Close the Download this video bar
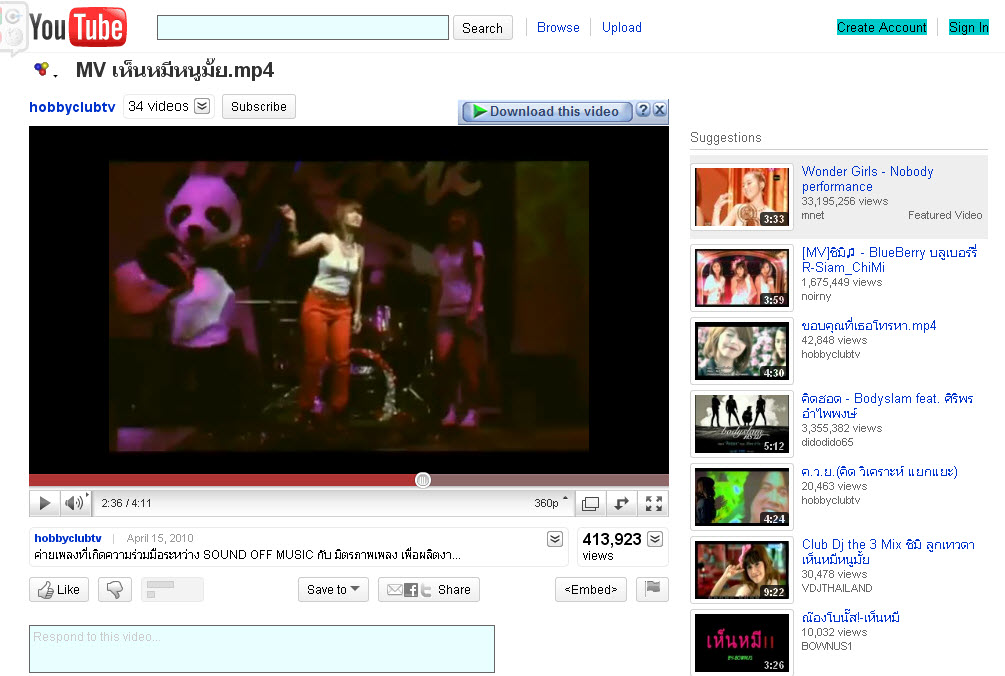The image size is (1005, 676). click(660, 111)
